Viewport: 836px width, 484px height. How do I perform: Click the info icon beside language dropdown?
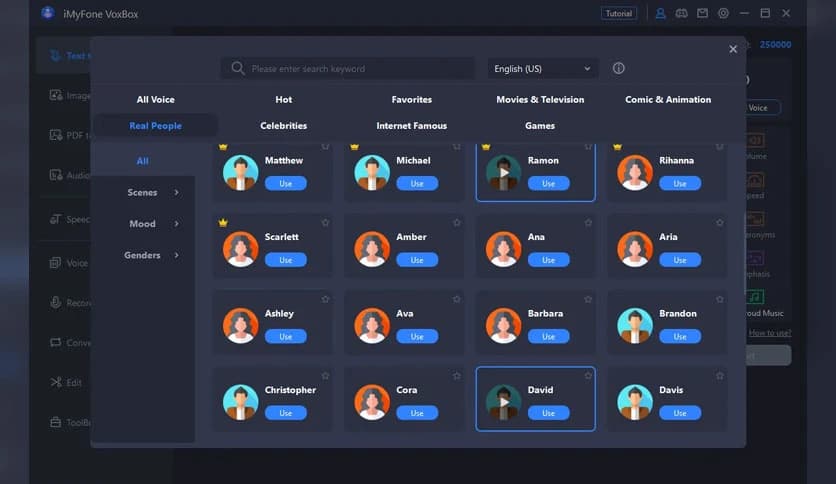(x=618, y=68)
